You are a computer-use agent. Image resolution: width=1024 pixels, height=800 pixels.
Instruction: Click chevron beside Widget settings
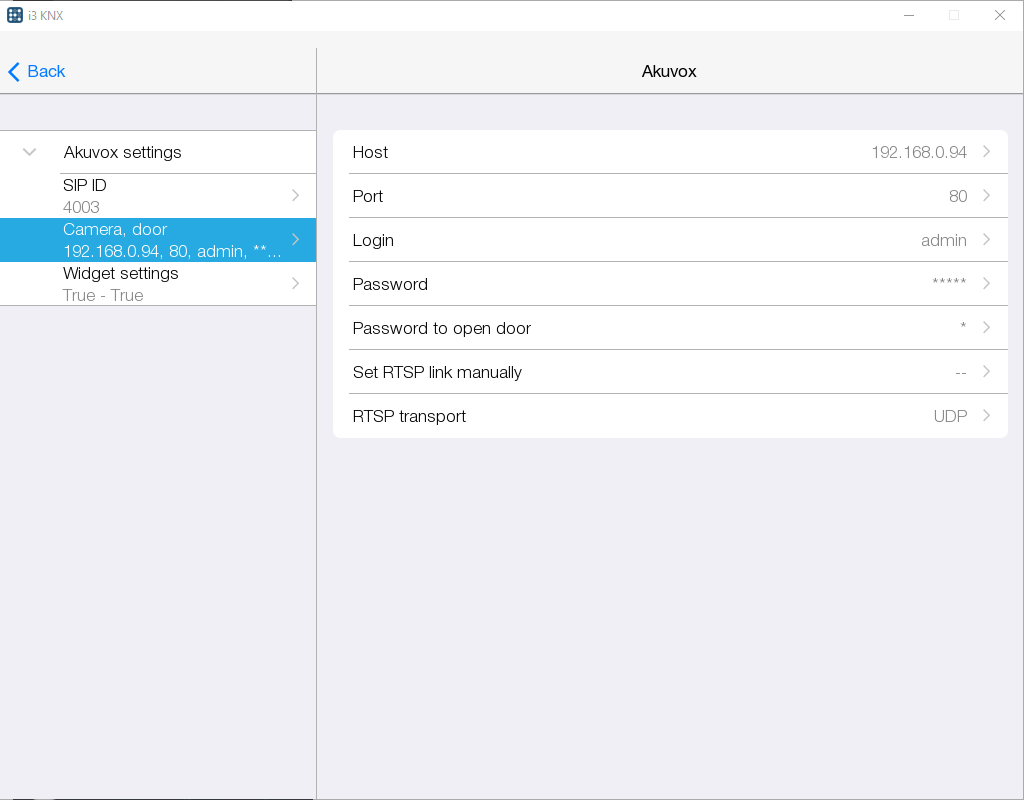[x=295, y=284]
